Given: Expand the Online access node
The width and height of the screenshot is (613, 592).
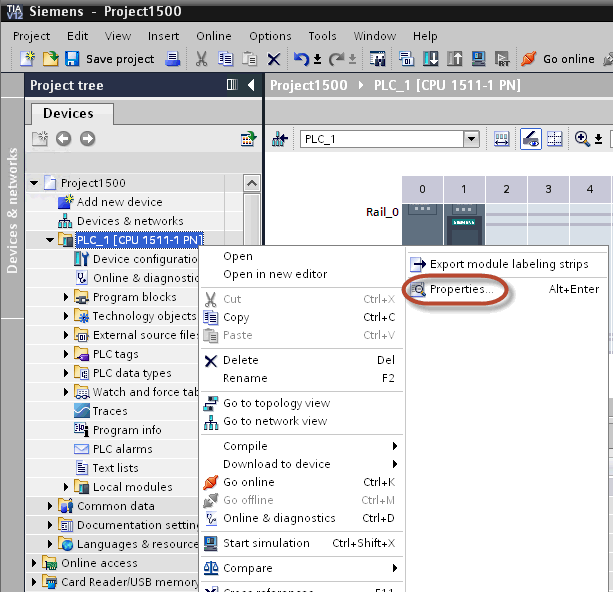Looking at the screenshot, I should (34, 563).
